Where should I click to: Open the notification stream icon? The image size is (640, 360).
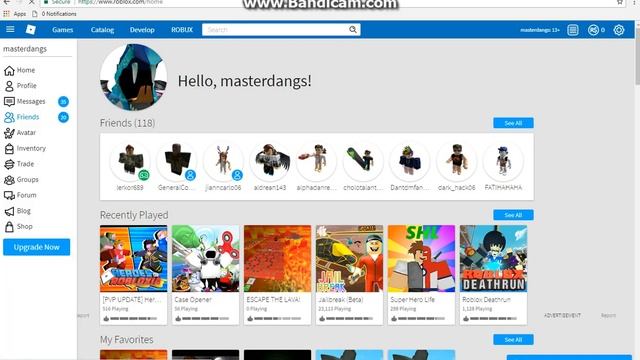(x=573, y=30)
